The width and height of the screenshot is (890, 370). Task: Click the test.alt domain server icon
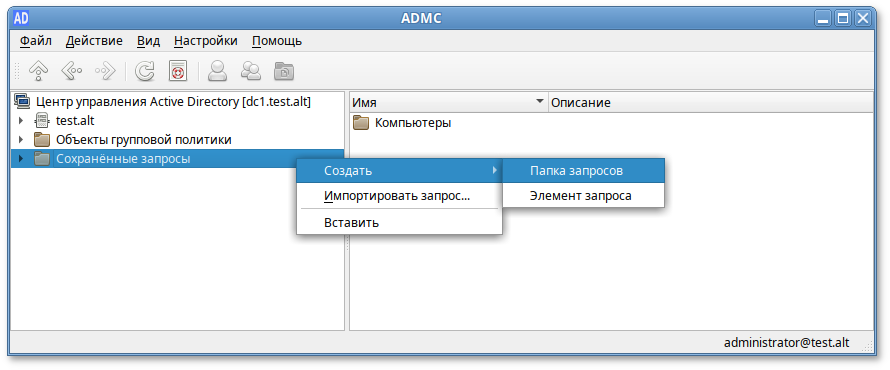click(x=41, y=120)
